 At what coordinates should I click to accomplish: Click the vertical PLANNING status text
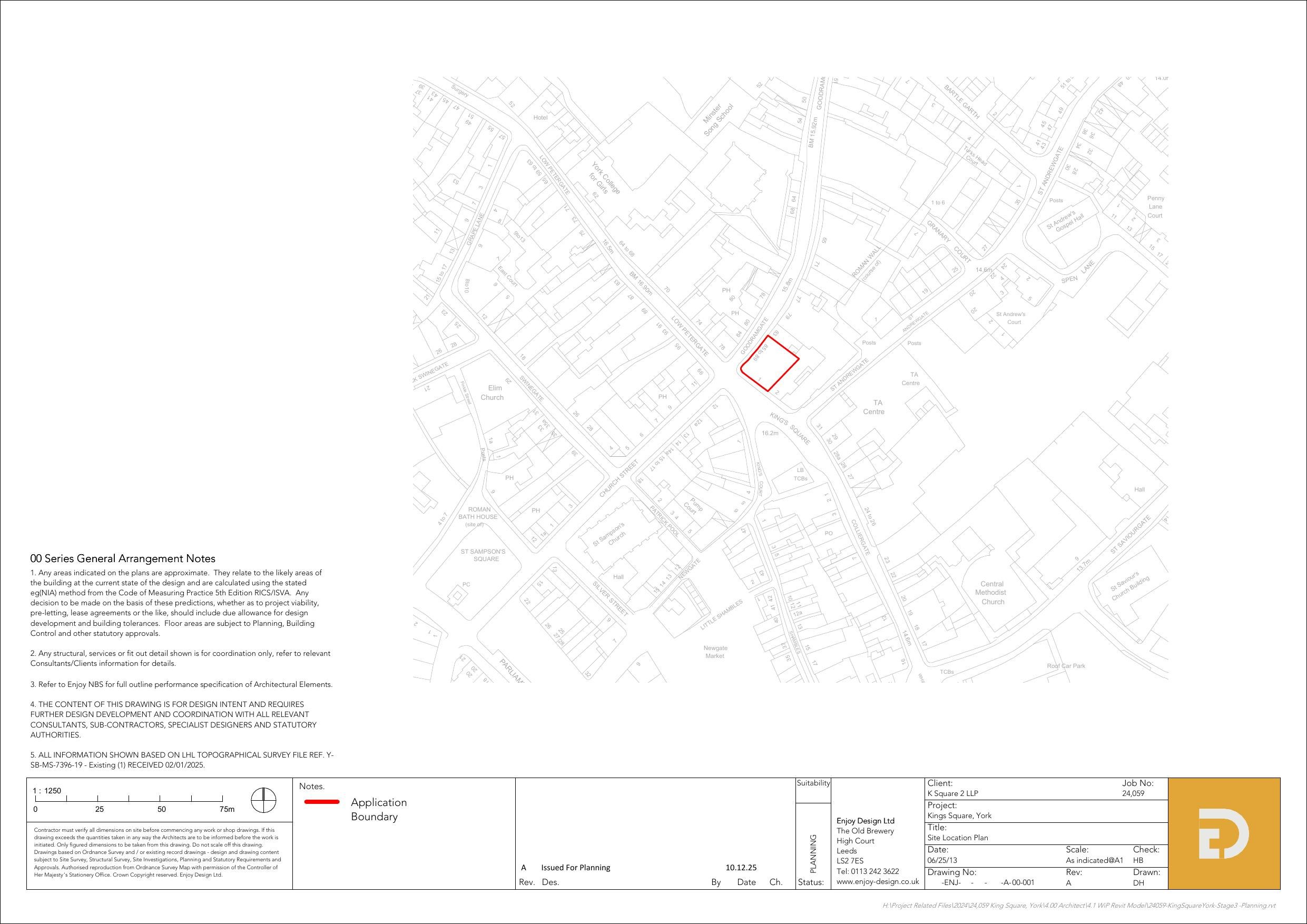(x=813, y=853)
